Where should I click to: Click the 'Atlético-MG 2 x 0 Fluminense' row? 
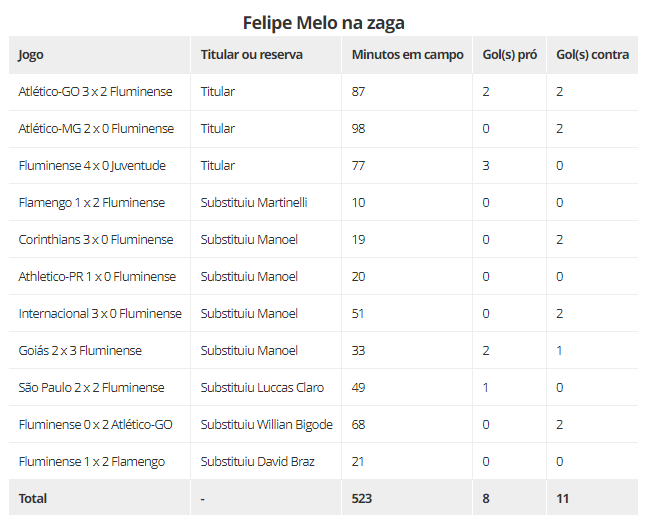(x=324, y=129)
